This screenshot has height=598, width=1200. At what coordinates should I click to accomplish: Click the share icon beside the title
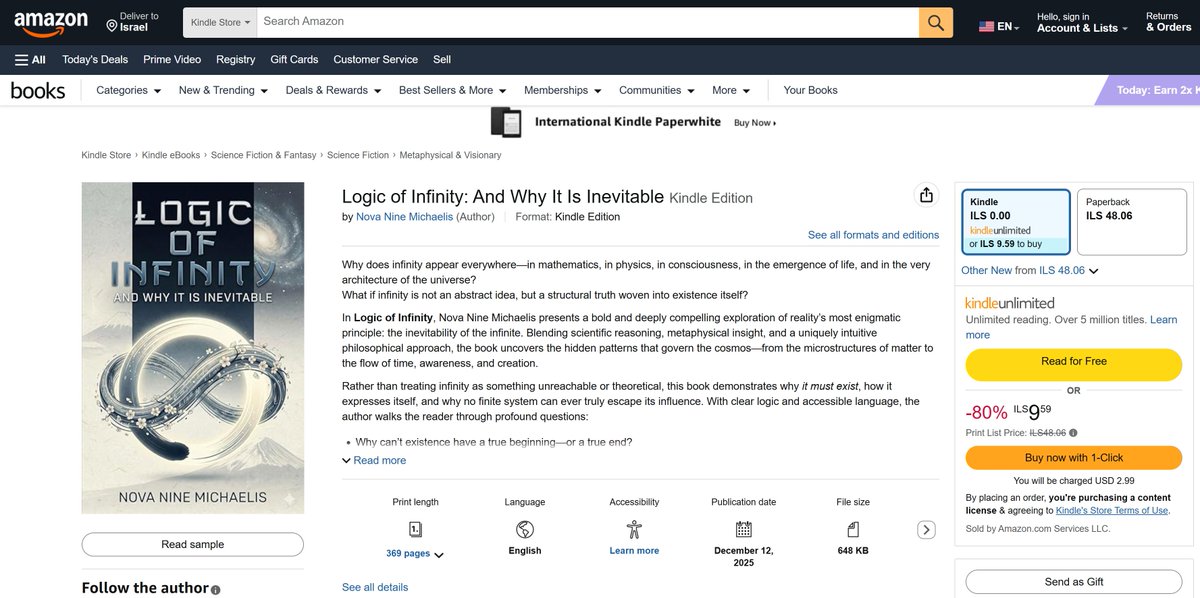coord(926,195)
